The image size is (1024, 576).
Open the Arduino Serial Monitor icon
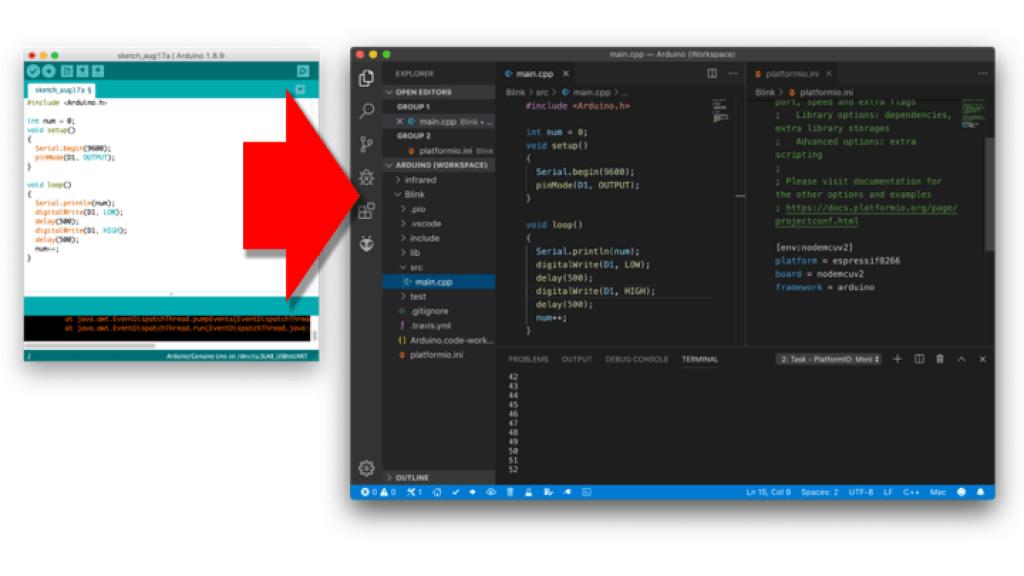tap(302, 71)
